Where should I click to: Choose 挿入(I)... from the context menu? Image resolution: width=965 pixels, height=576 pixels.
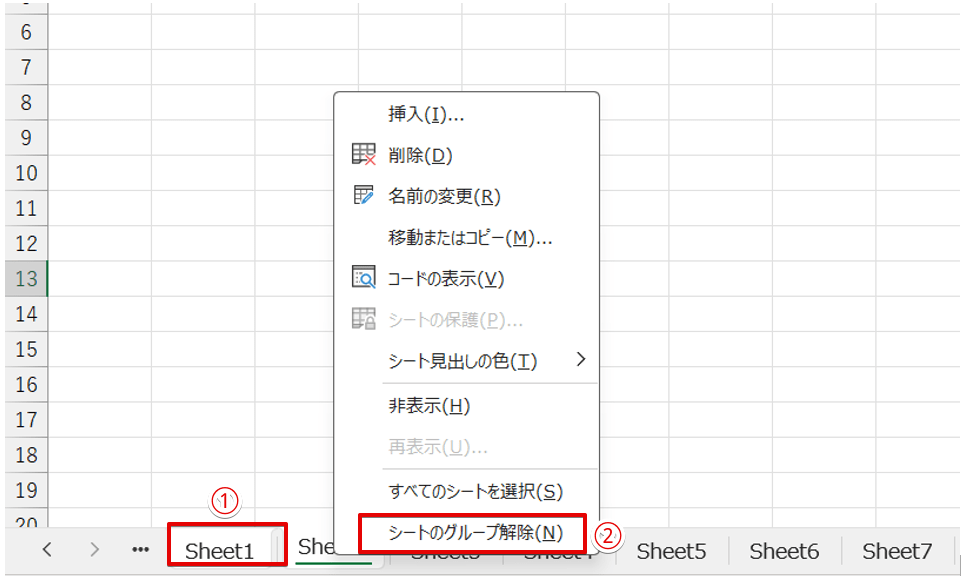point(426,114)
